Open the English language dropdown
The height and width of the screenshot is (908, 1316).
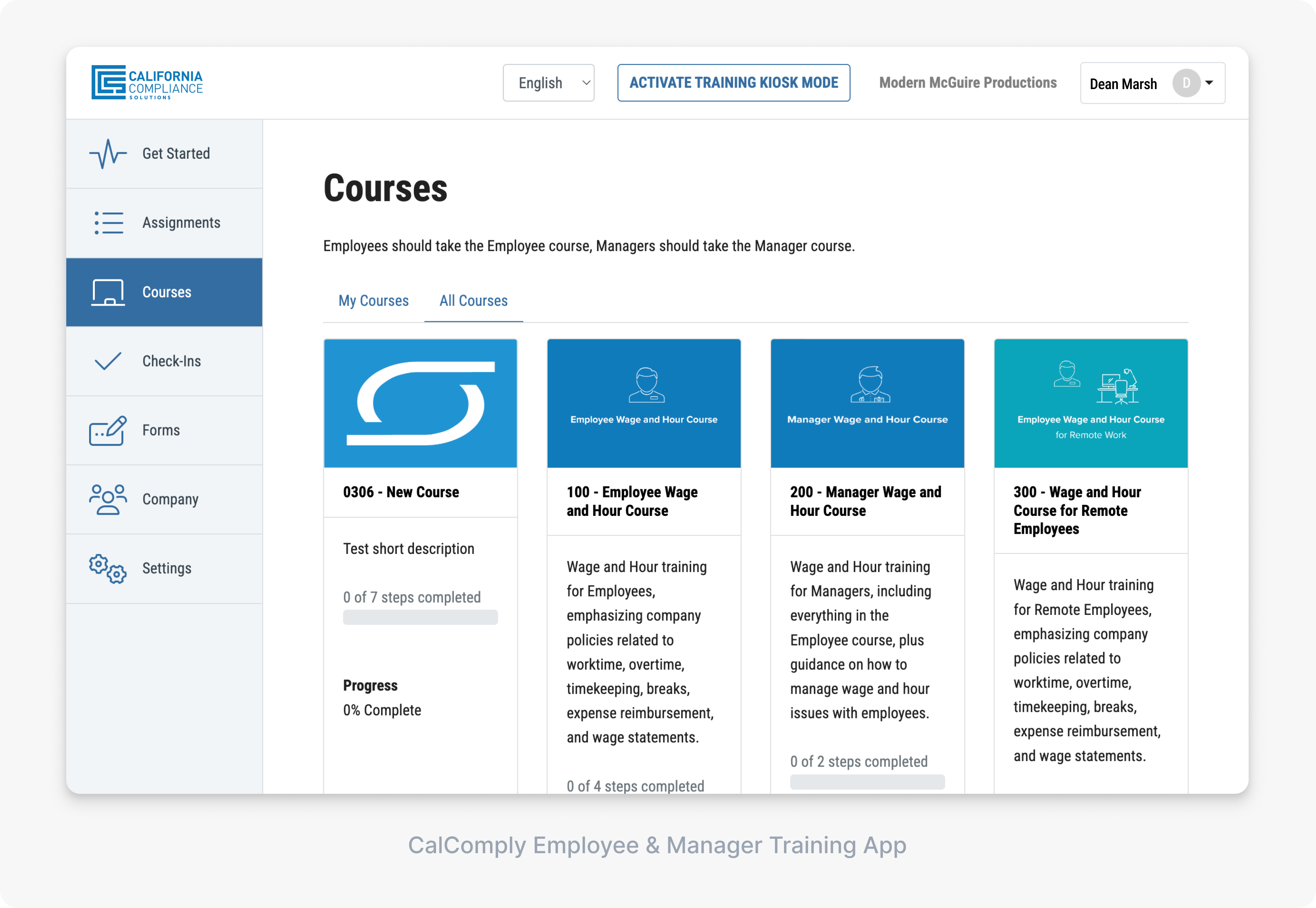(548, 83)
